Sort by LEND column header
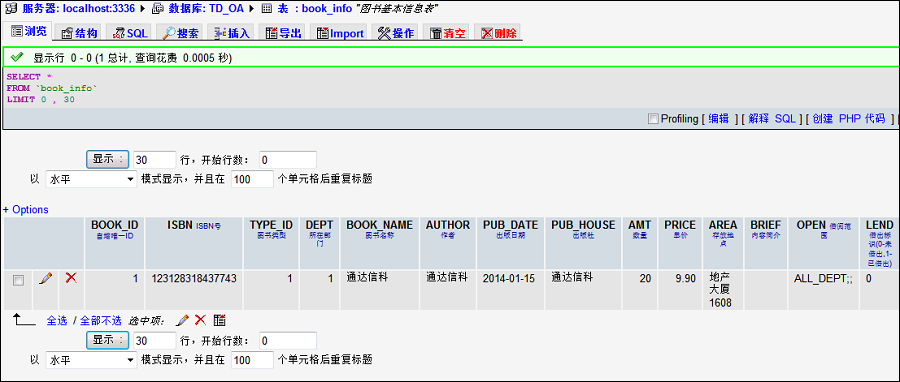This screenshot has height=382, width=900. tap(879, 225)
